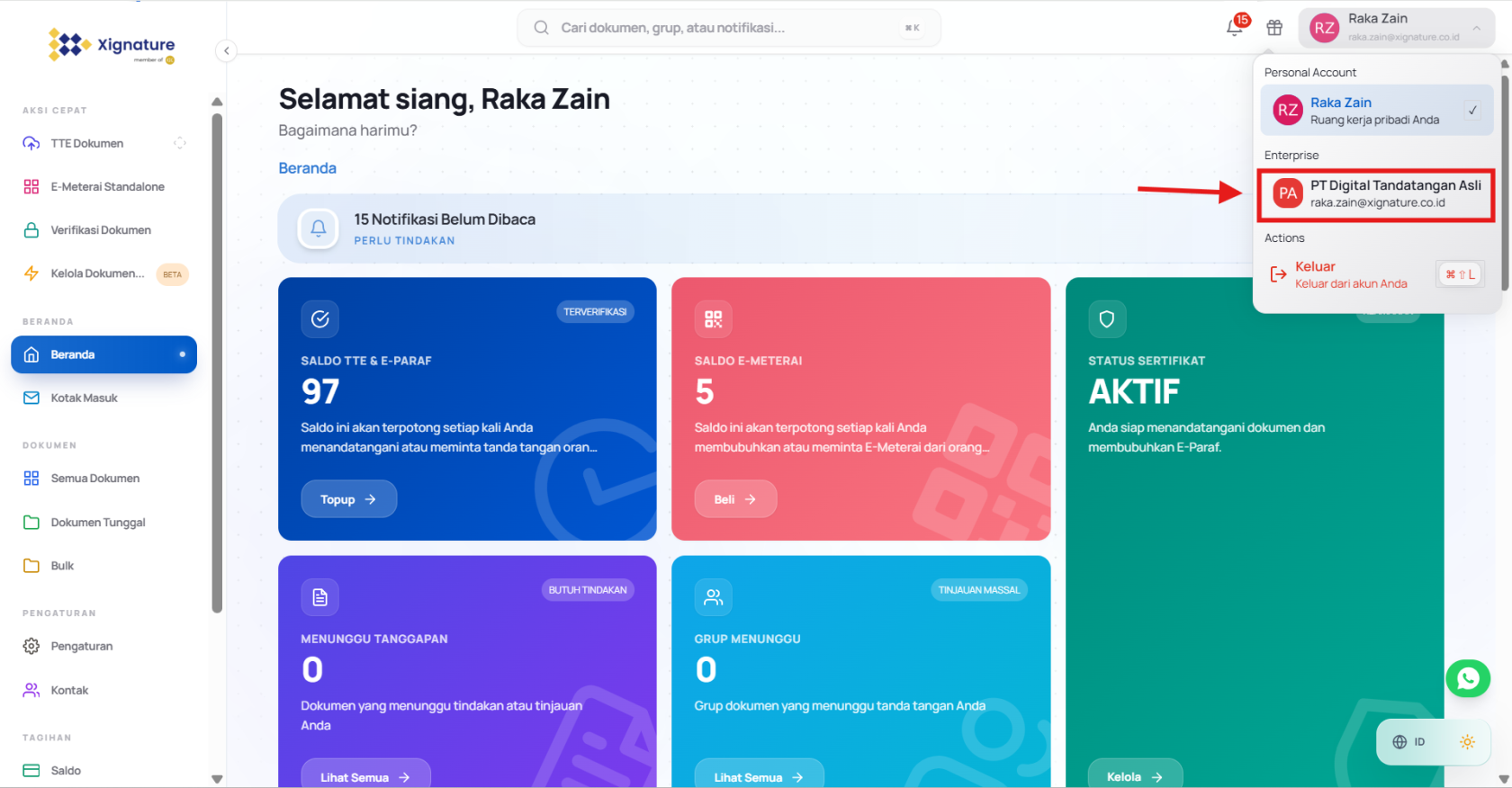Collapse the sidebar with the chevron button
The image size is (1512, 788).
pos(227,51)
